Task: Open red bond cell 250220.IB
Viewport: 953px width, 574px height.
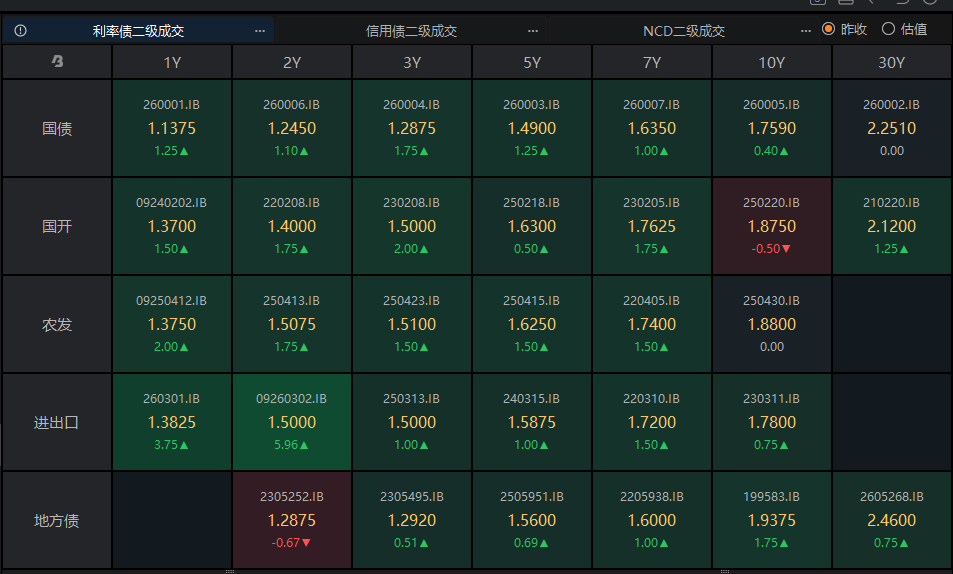Action: point(772,226)
